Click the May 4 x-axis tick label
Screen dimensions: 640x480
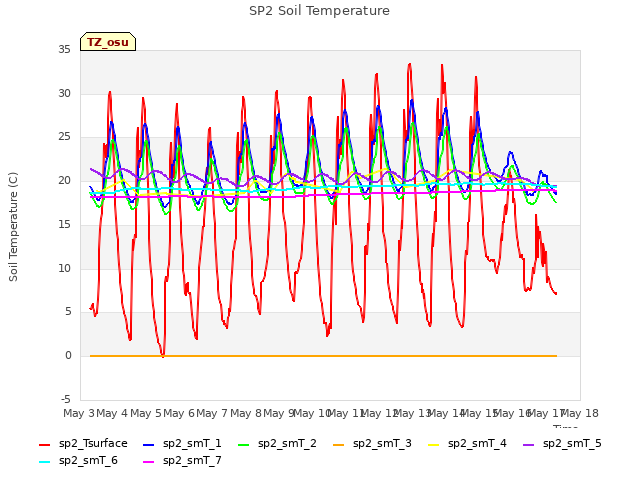[112, 413]
